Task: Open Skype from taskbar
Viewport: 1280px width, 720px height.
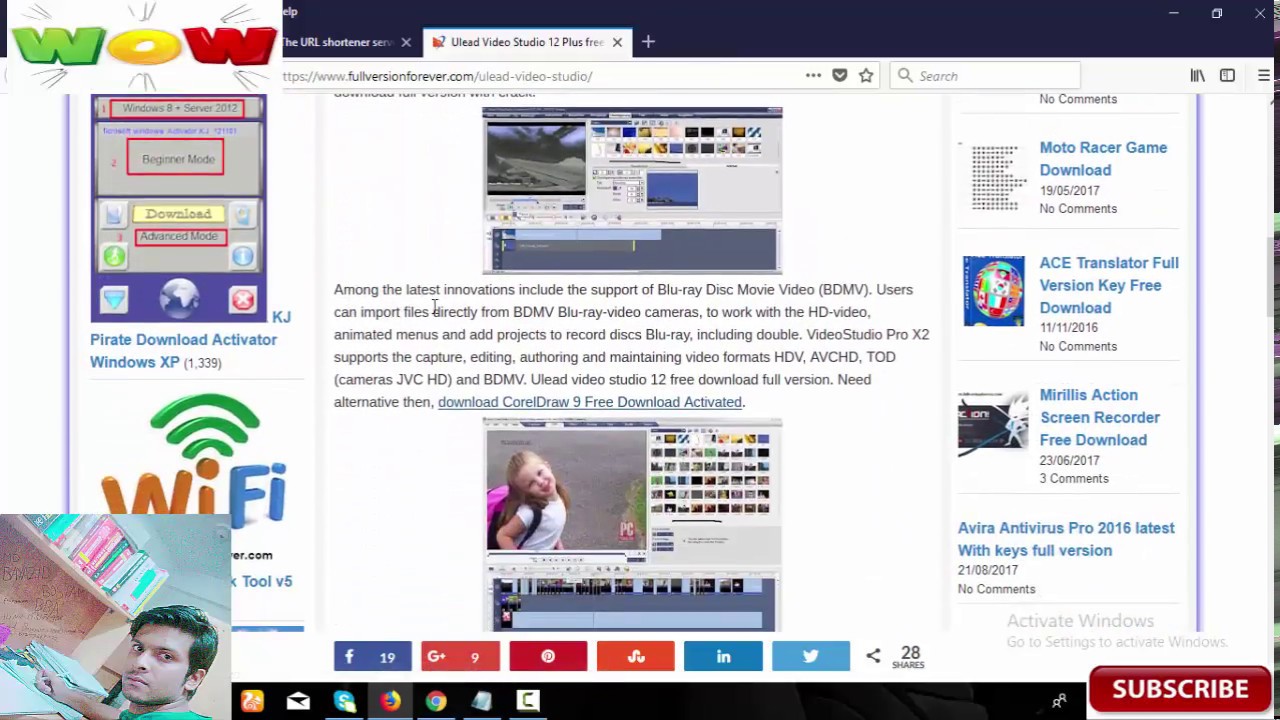Action: [x=345, y=702]
